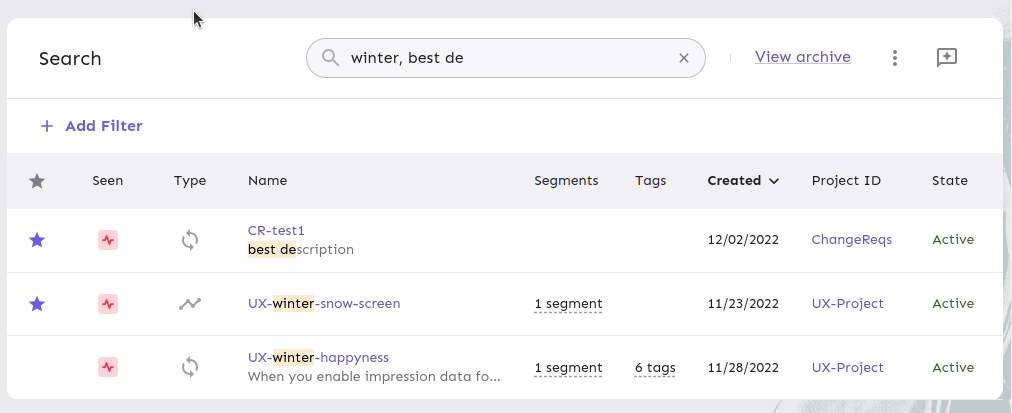Toggle favorites column star header

coord(37,181)
